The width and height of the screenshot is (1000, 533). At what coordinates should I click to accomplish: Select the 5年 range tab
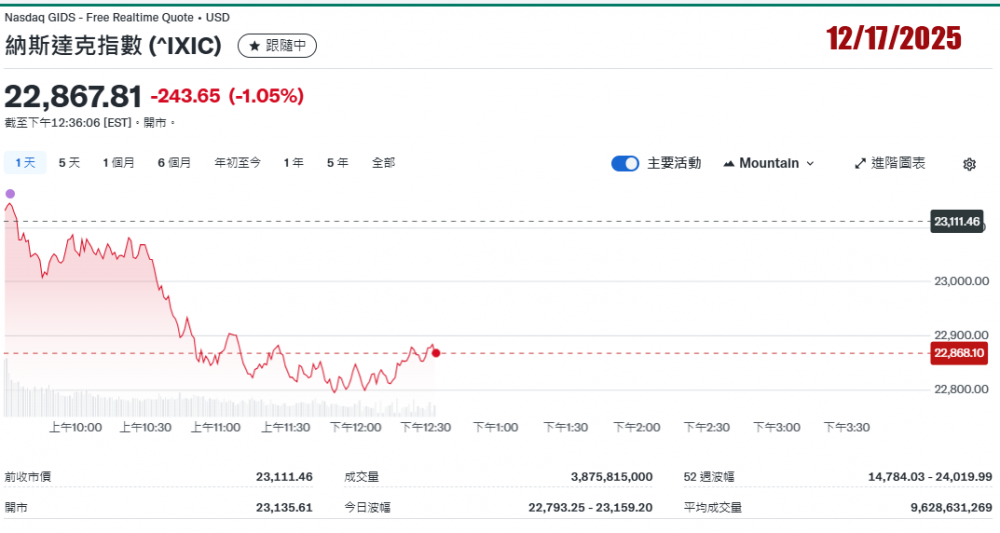[337, 162]
